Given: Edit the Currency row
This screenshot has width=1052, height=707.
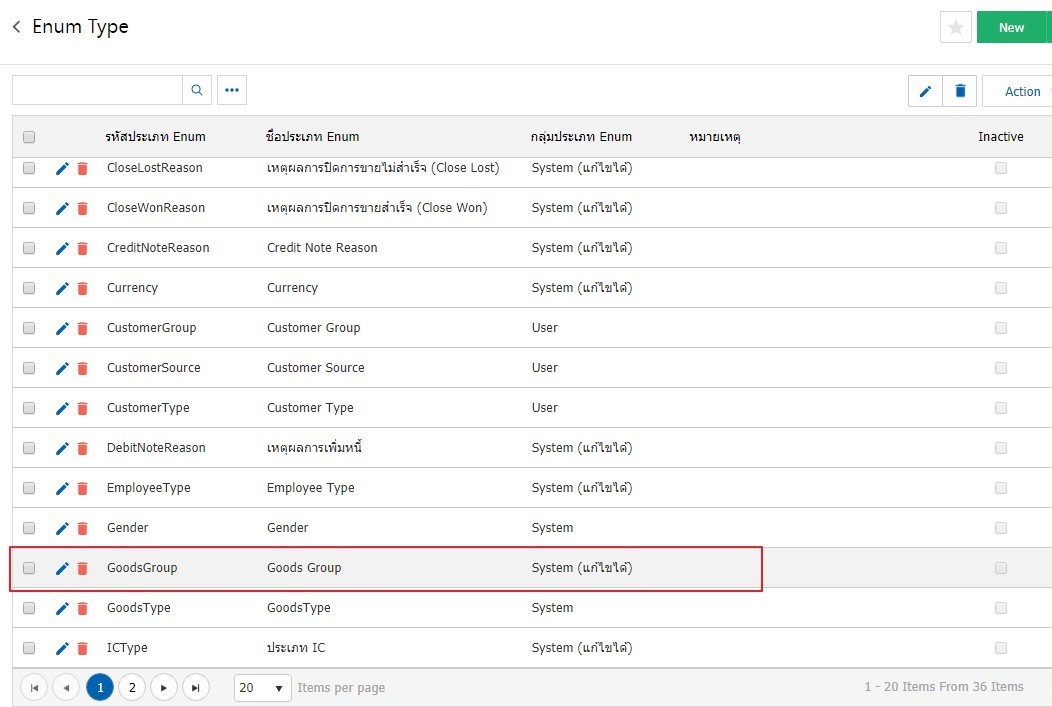Looking at the screenshot, I should coord(62,288).
